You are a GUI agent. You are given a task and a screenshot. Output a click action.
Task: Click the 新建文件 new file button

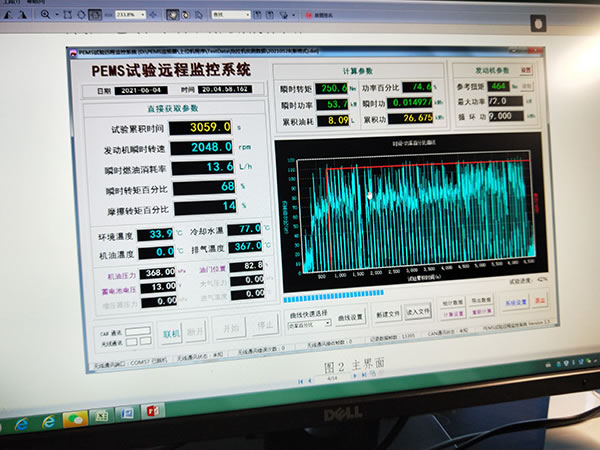(389, 313)
